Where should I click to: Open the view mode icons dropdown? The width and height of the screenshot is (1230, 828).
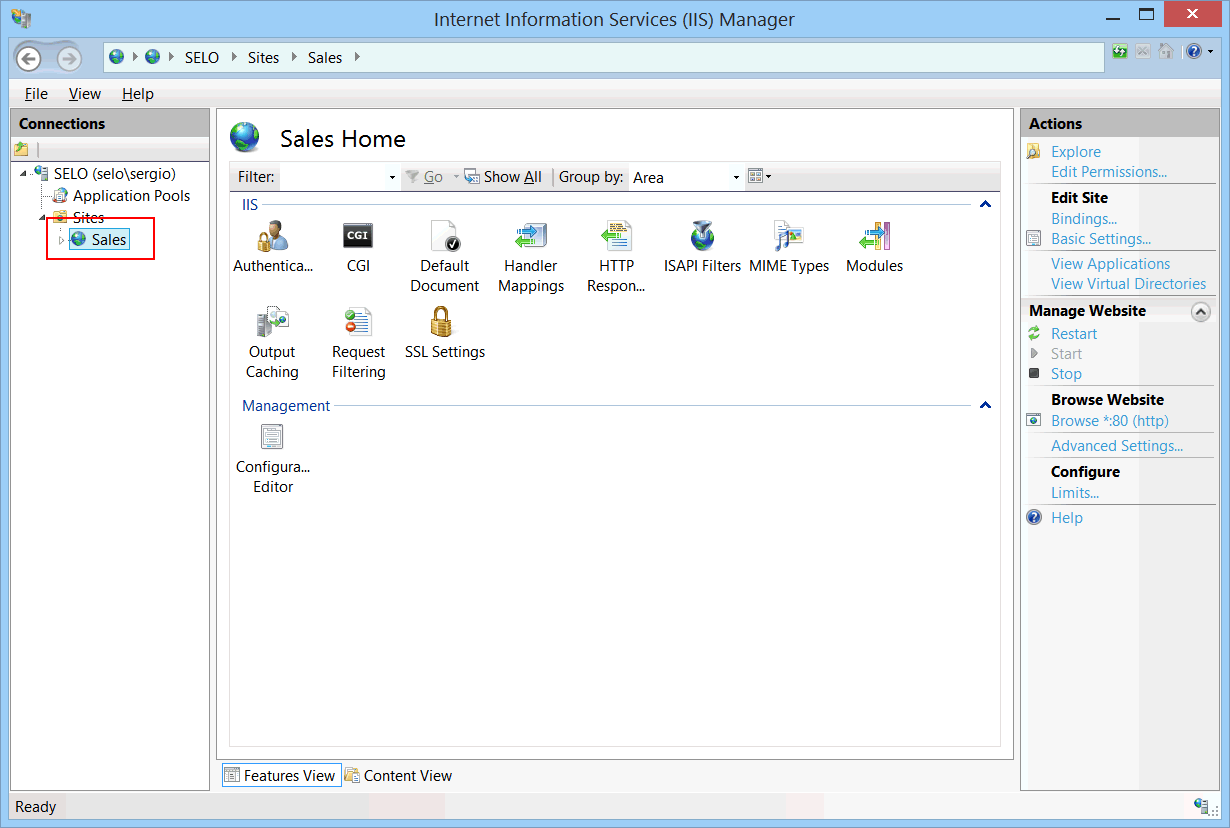tap(760, 177)
